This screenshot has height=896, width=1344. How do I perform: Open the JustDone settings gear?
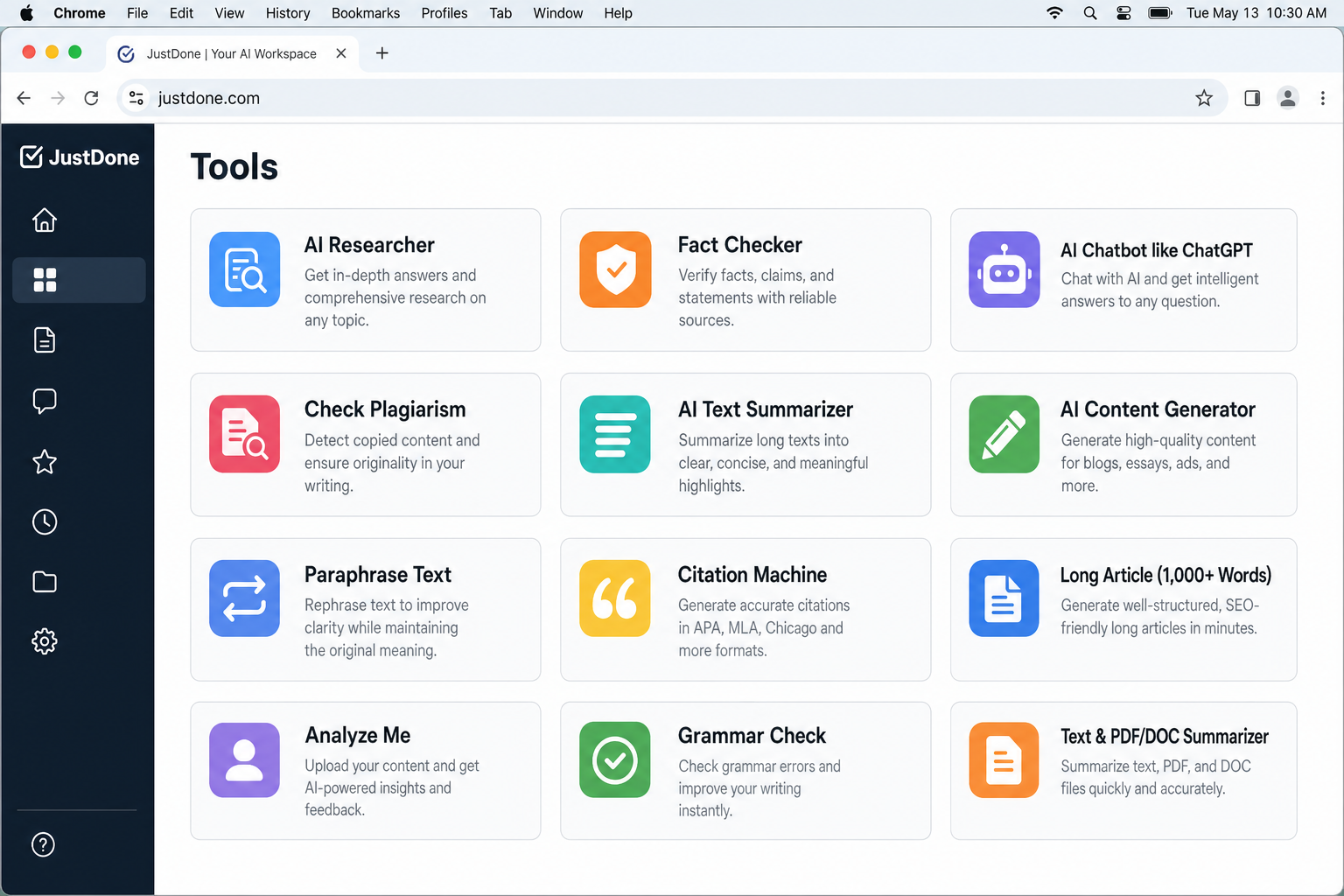pyautogui.click(x=44, y=641)
